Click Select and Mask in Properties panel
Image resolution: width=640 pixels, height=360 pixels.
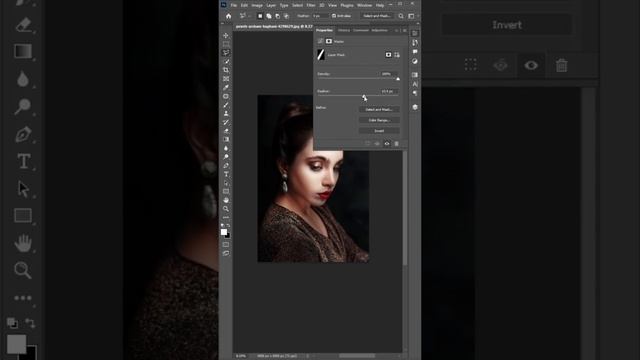pyautogui.click(x=379, y=109)
